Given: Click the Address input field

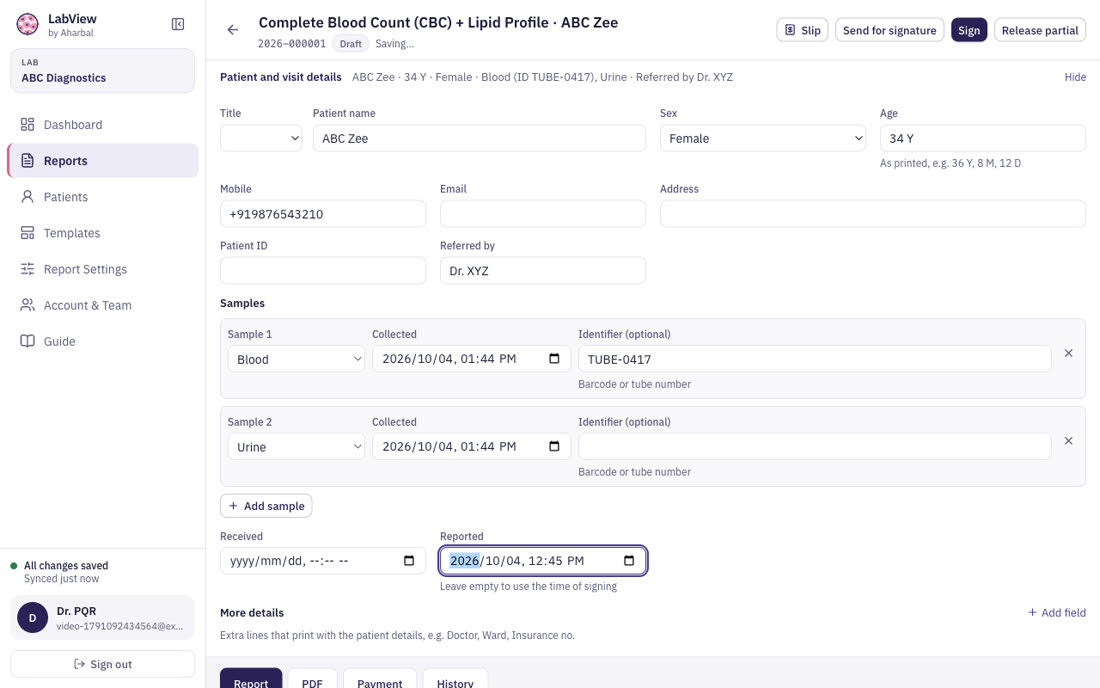Looking at the screenshot, I should pos(873,214).
